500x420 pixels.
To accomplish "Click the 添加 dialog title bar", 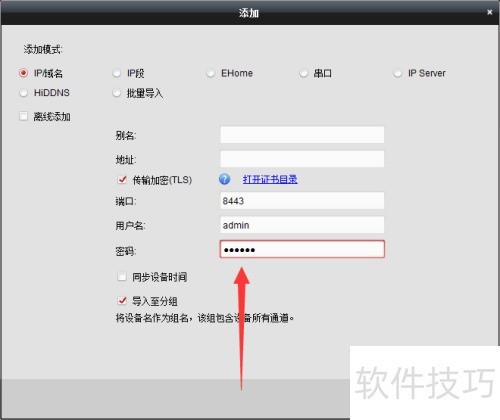I will click(249, 13).
